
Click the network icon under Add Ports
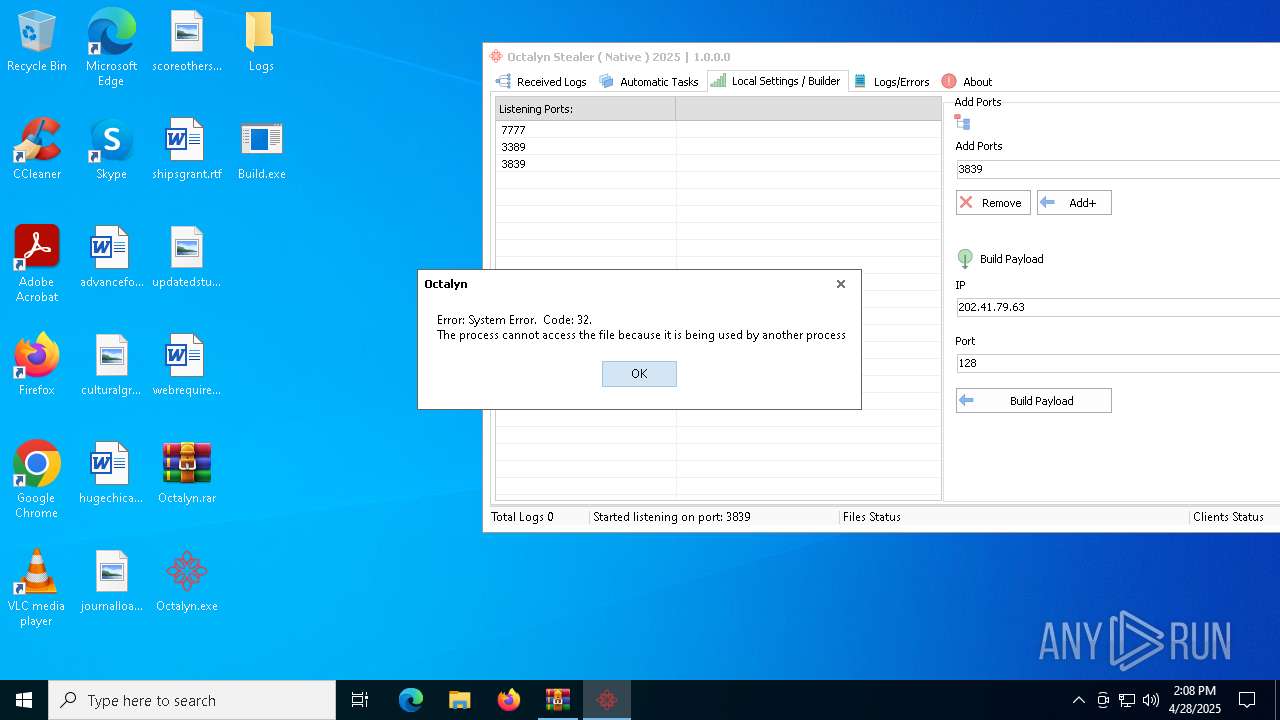[x=963, y=123]
